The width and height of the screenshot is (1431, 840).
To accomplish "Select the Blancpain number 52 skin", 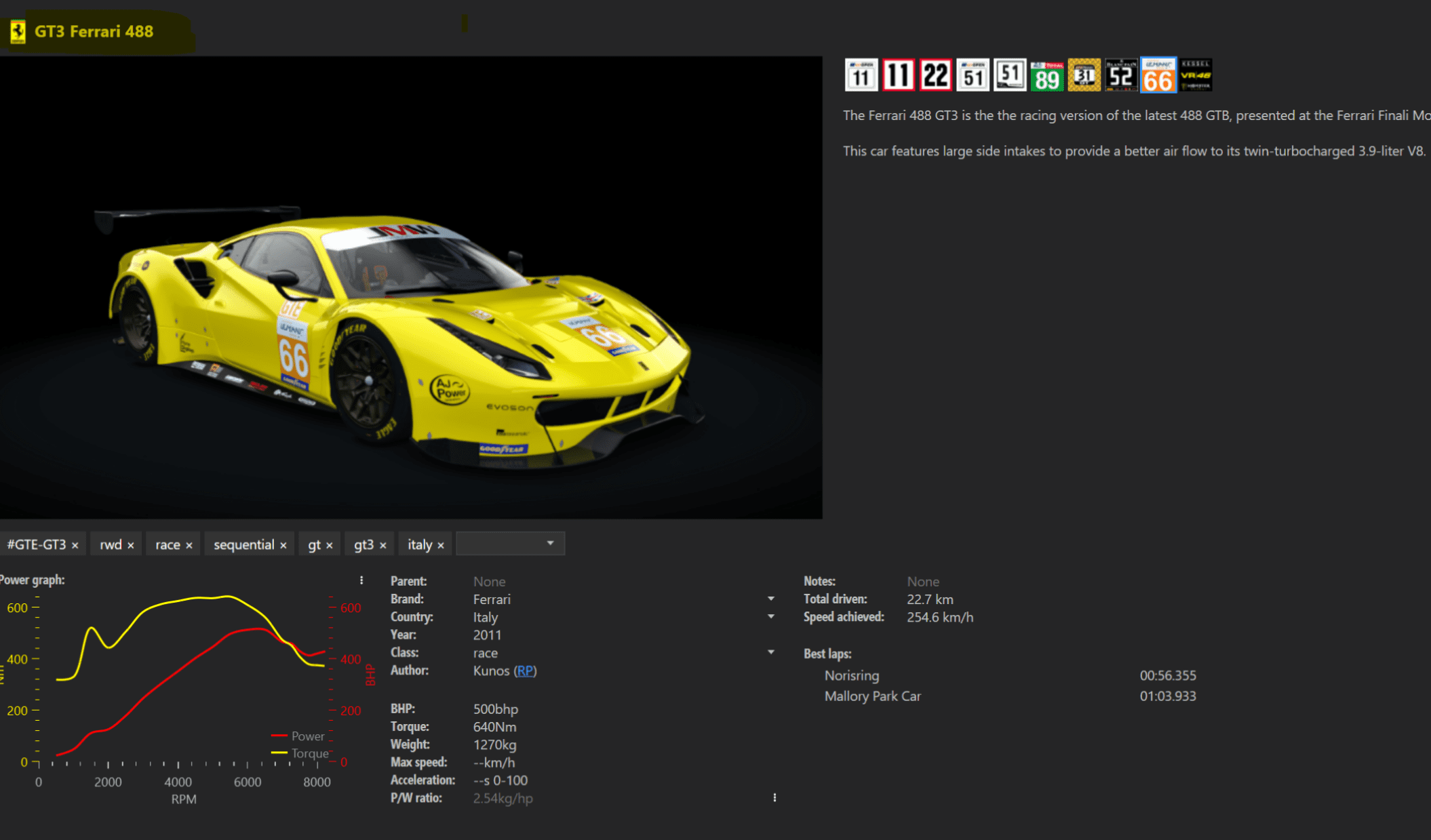I will pyautogui.click(x=1120, y=75).
